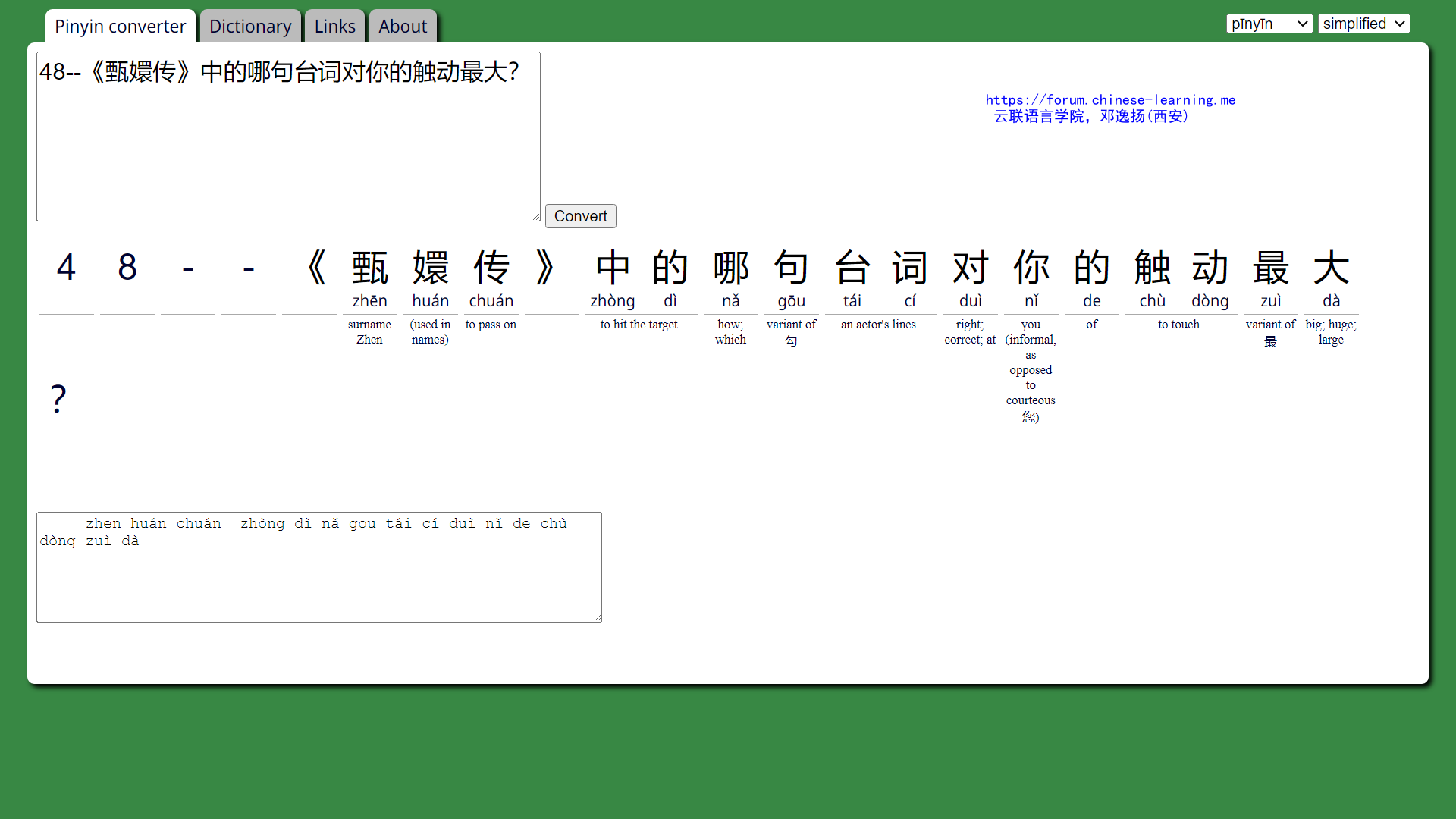
Task: Switch to the Pinyin converter tab
Action: pos(120,27)
